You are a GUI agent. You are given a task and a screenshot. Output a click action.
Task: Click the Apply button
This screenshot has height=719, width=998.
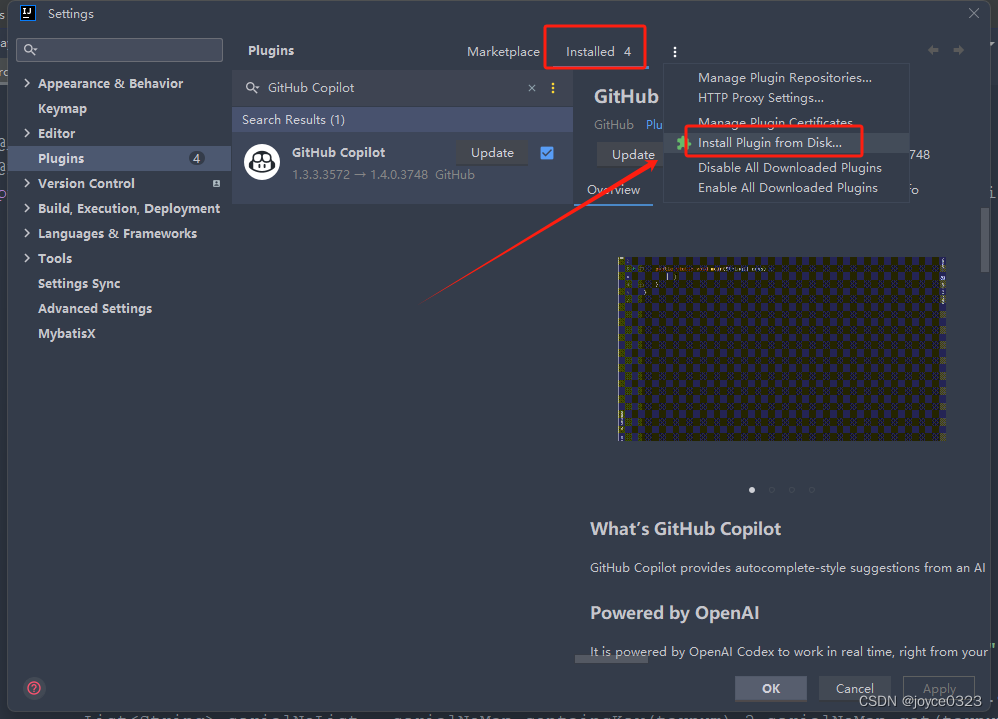point(939,688)
